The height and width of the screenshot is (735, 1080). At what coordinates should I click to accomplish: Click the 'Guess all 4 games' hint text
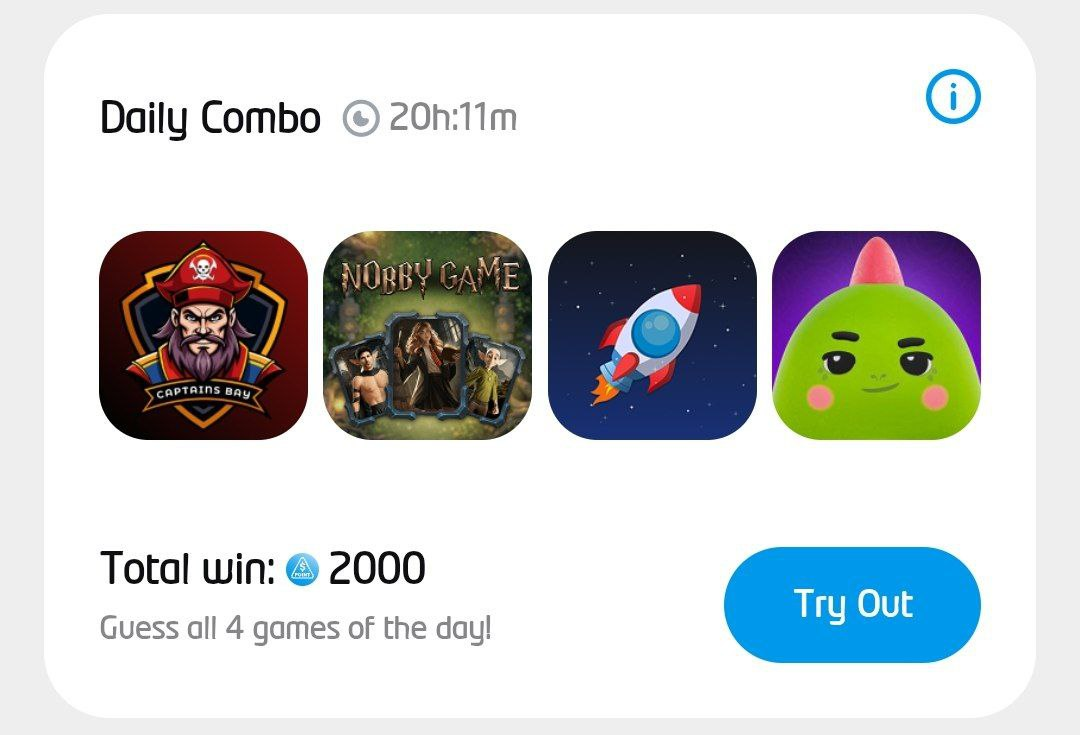pos(295,628)
